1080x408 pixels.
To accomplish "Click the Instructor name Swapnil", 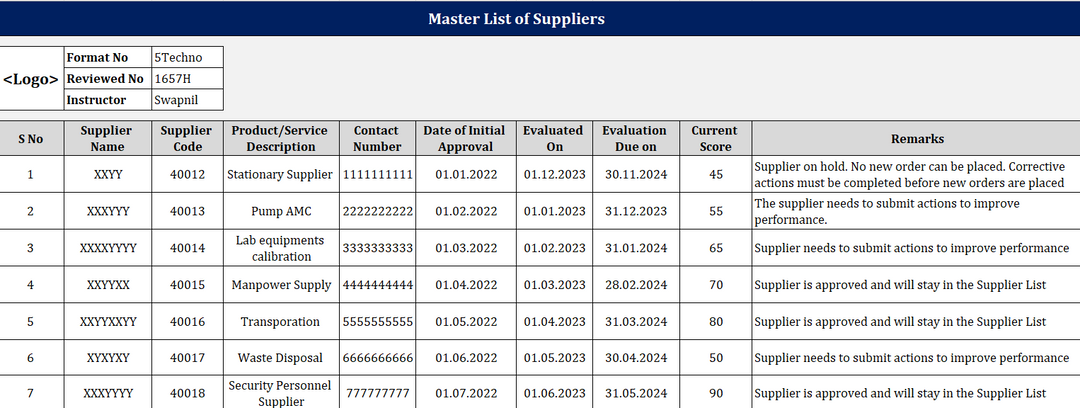I will [x=174, y=100].
